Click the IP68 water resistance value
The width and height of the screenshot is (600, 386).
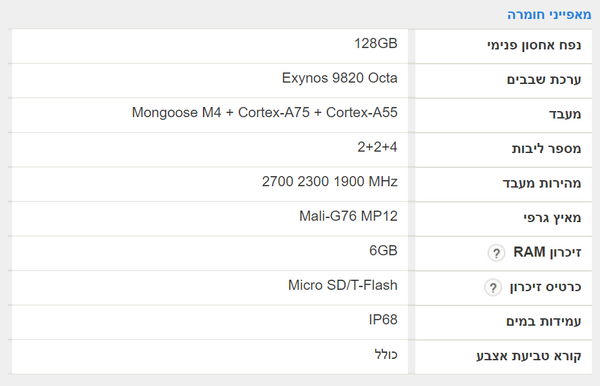coord(383,319)
